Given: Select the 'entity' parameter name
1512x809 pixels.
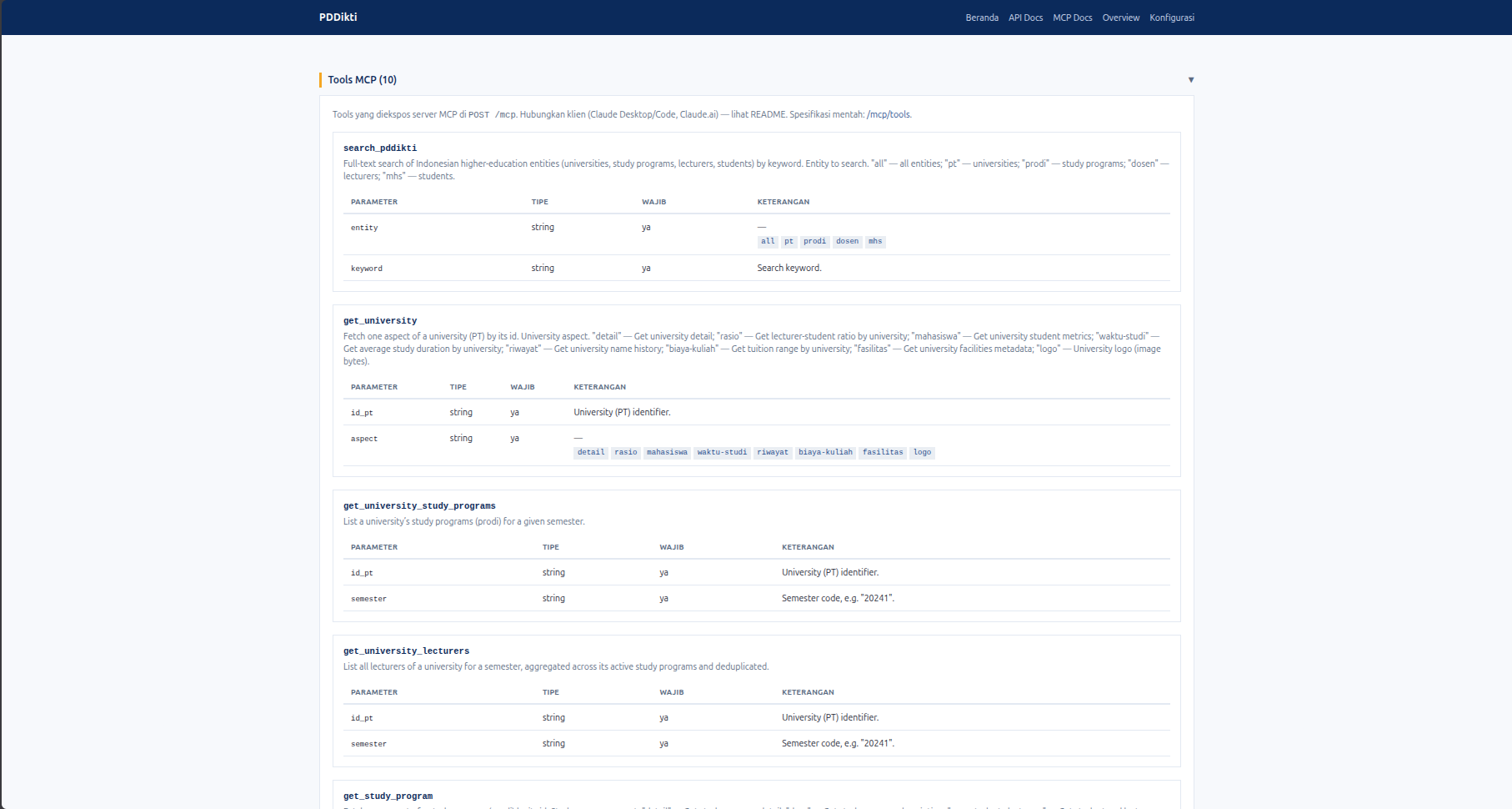Looking at the screenshot, I should click(364, 228).
